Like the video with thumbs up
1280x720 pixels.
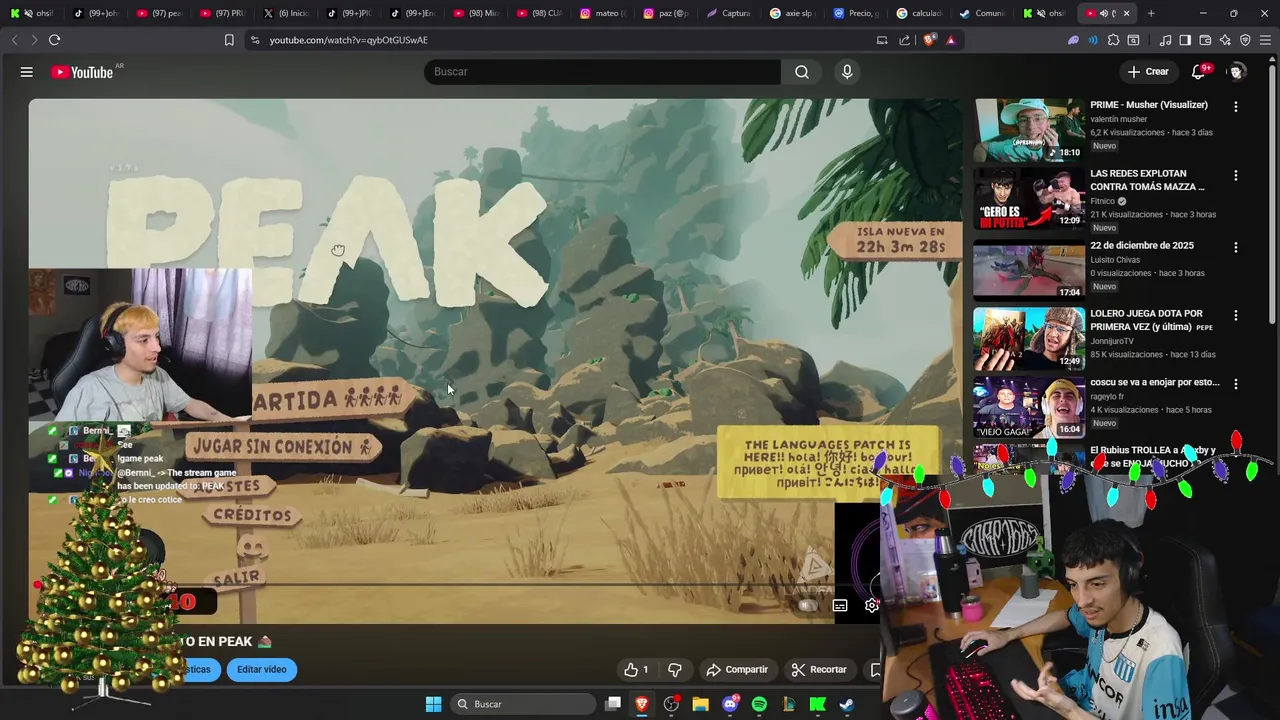click(x=636, y=670)
